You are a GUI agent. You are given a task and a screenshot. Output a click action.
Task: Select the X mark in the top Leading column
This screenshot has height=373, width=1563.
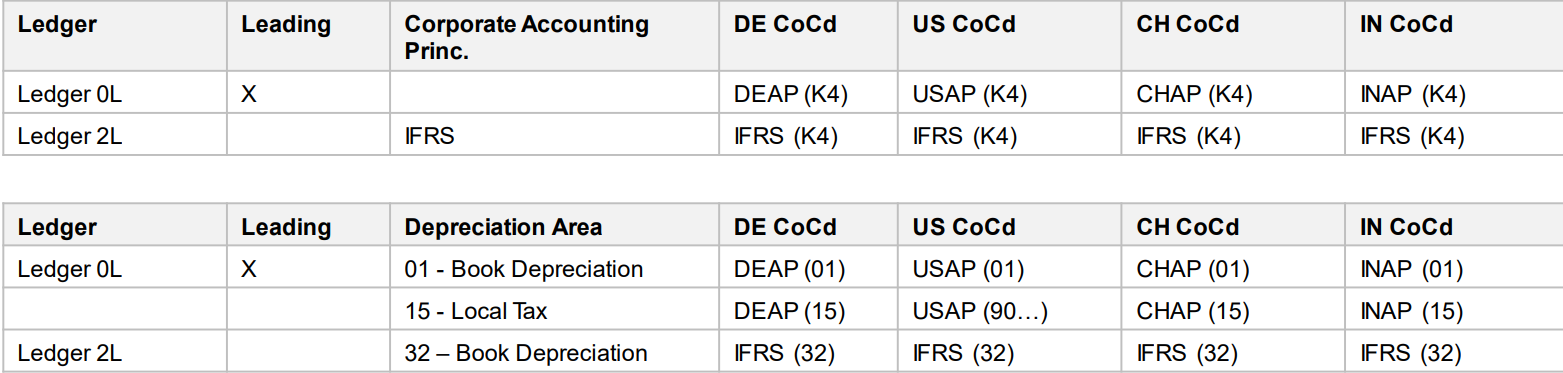click(249, 95)
